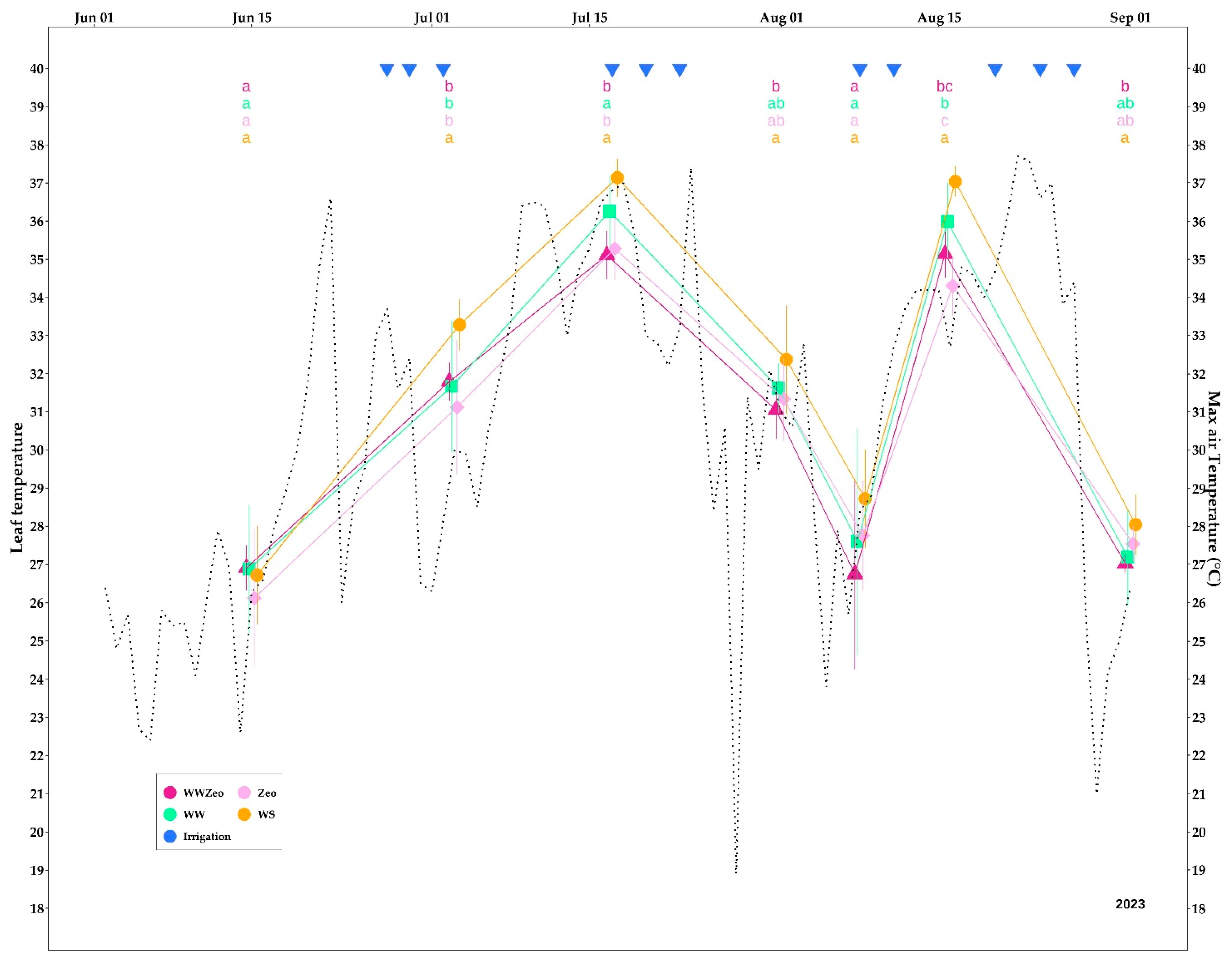
Task: Click the '30' tick on the right axis
Action: point(1198,450)
